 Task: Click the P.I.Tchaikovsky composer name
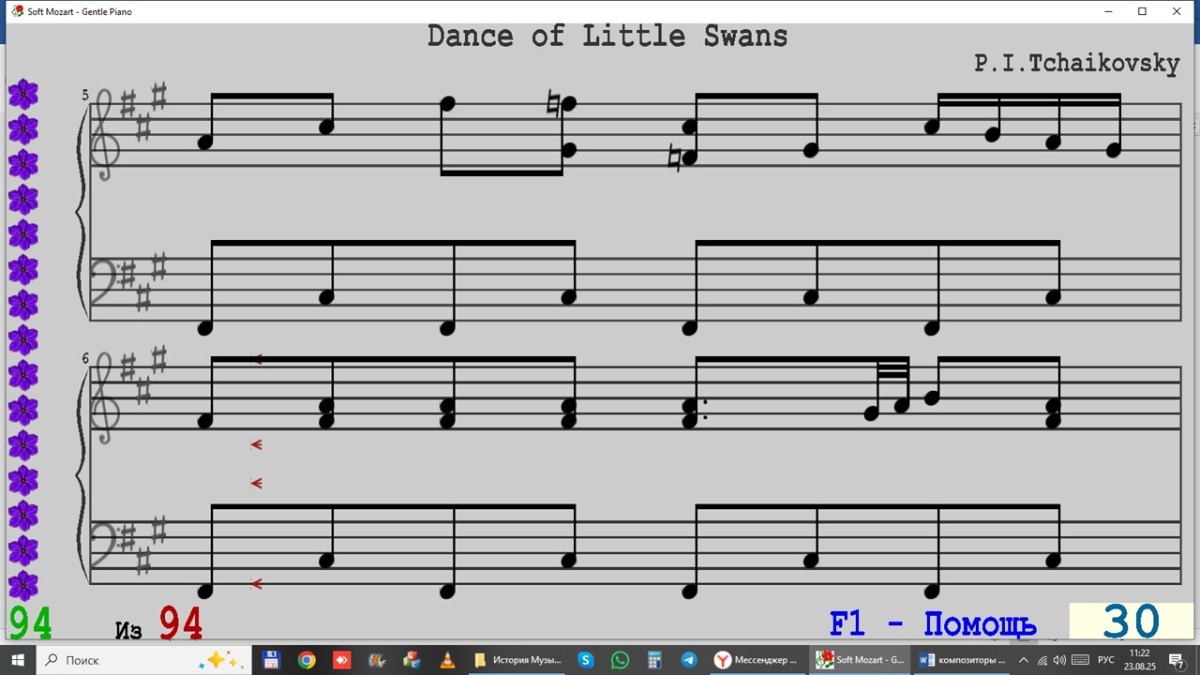tap(1077, 63)
